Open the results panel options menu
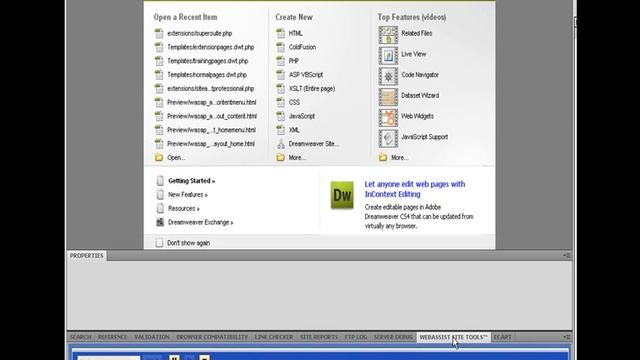 (x=567, y=337)
